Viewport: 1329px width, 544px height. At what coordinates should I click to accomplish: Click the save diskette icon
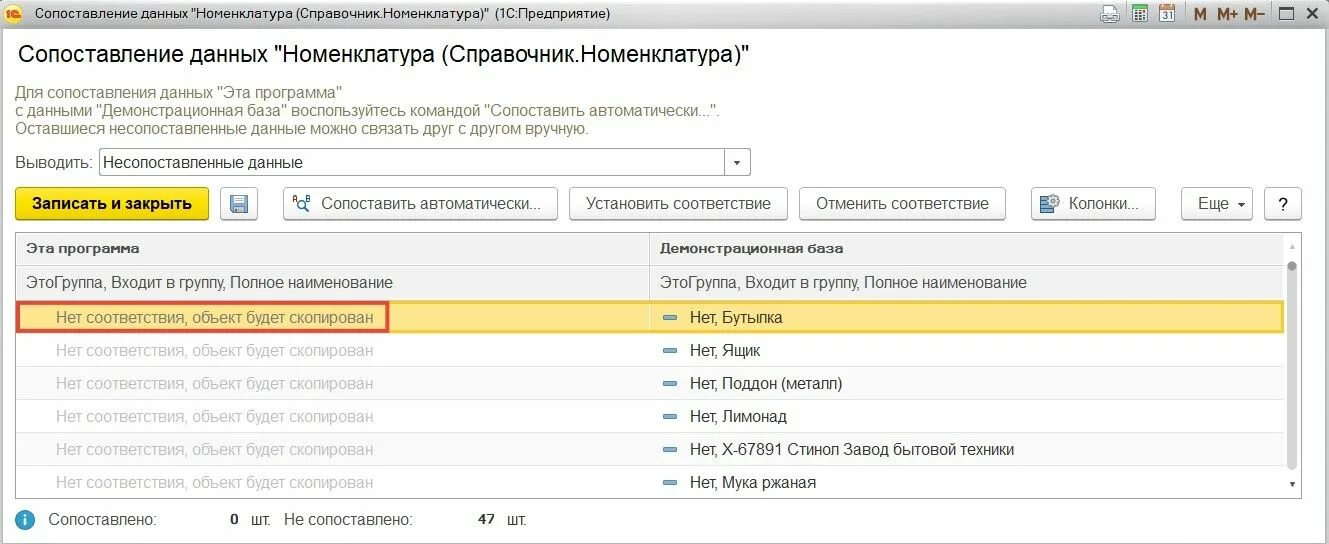click(x=239, y=204)
